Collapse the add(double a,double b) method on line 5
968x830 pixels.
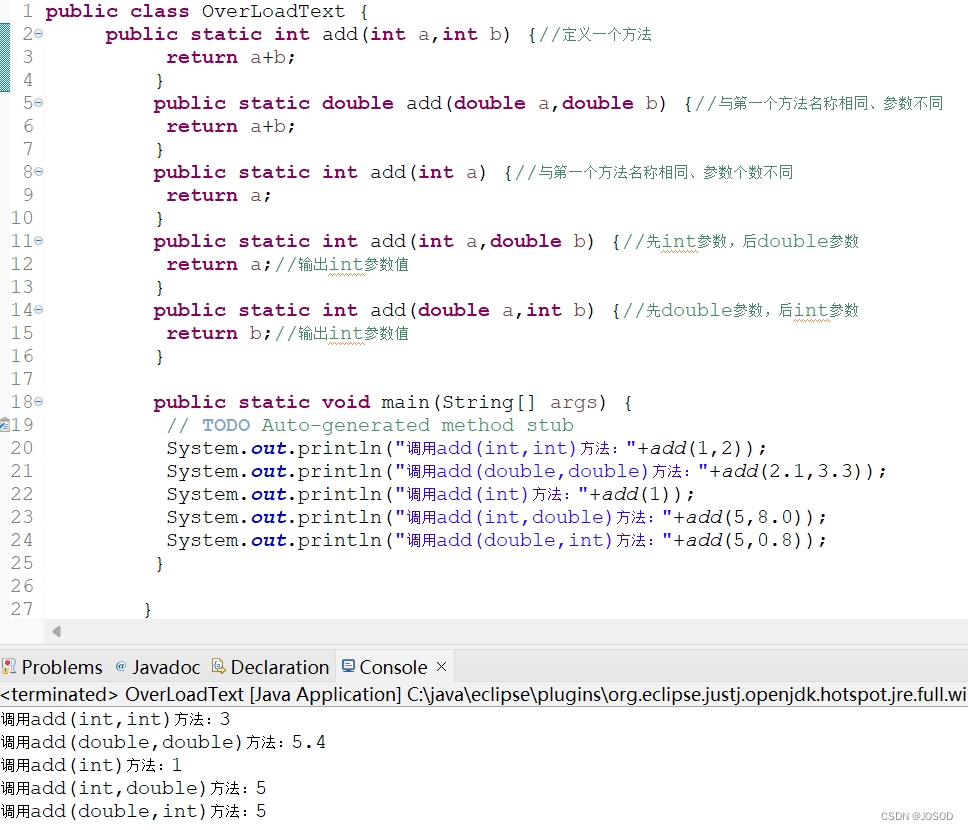(39, 103)
